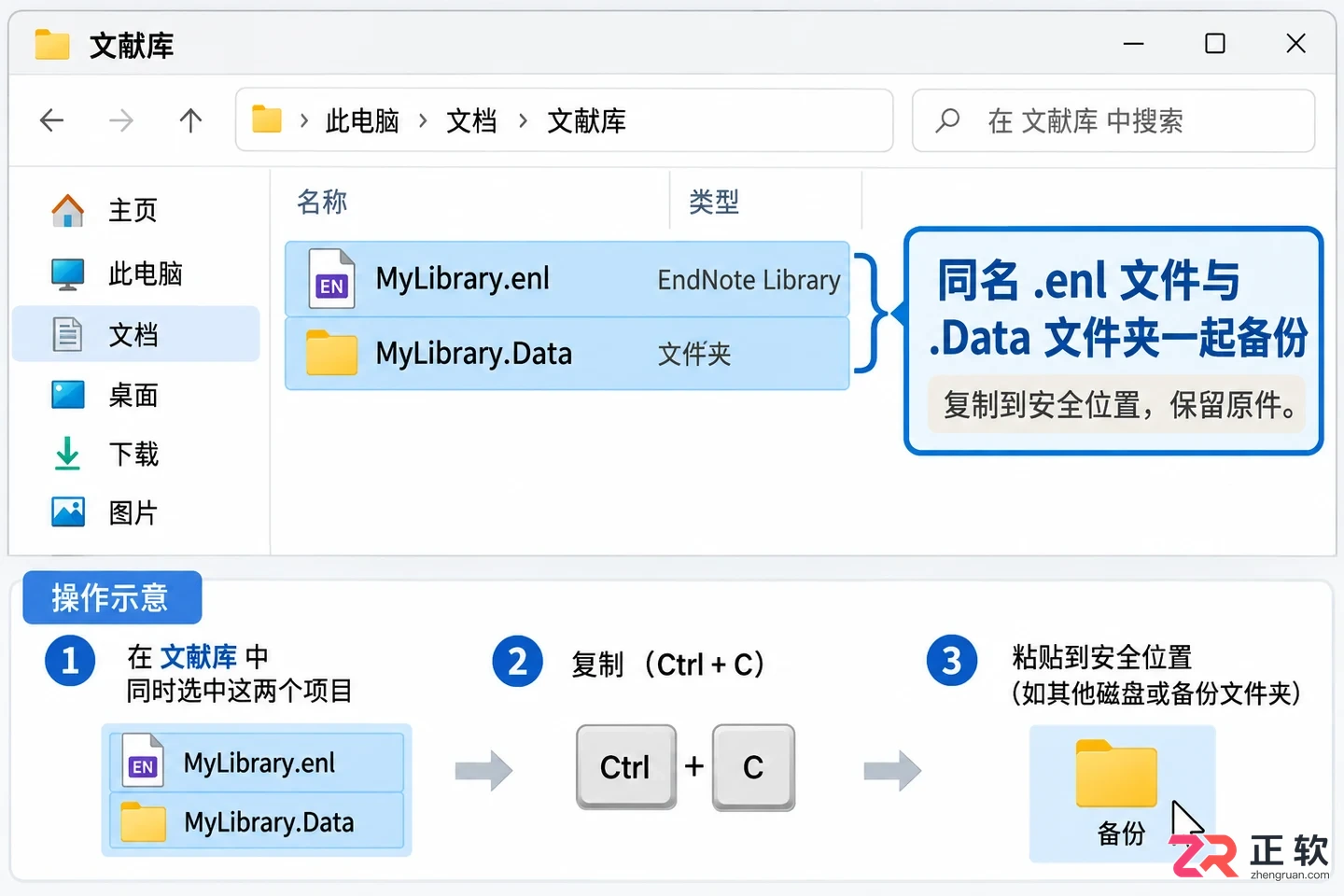Sort by the 类型 column header

pos(714,201)
